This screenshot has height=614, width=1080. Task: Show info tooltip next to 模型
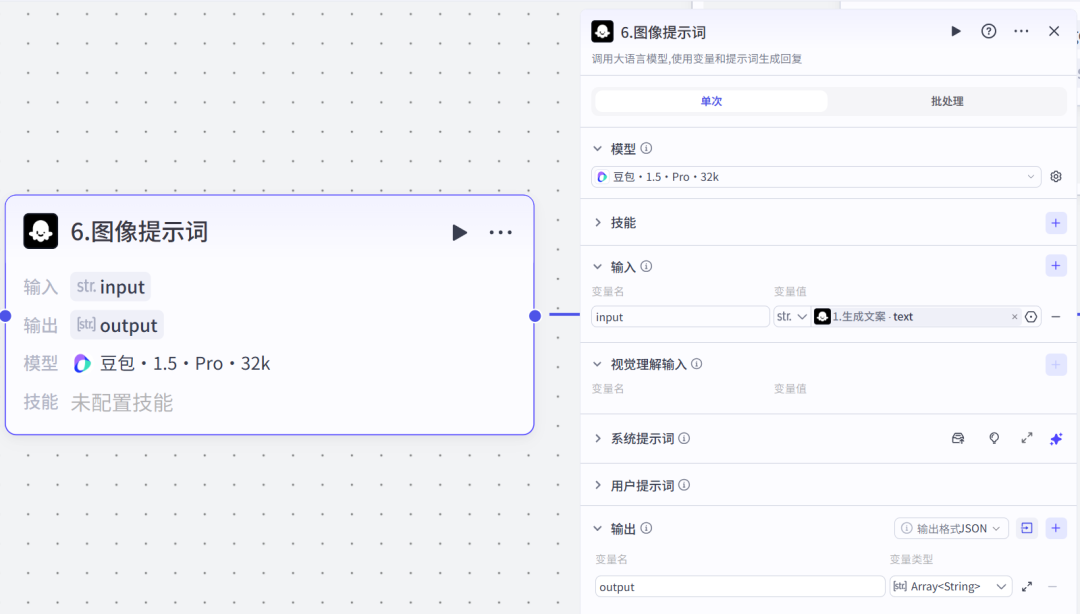click(646, 148)
